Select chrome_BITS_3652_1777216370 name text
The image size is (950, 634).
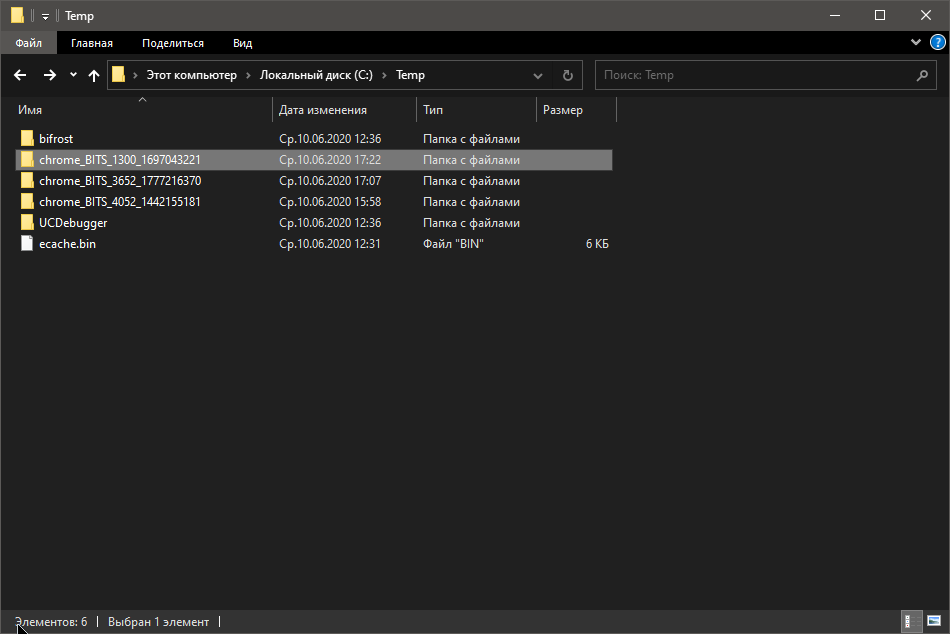pyautogui.click(x=120, y=181)
